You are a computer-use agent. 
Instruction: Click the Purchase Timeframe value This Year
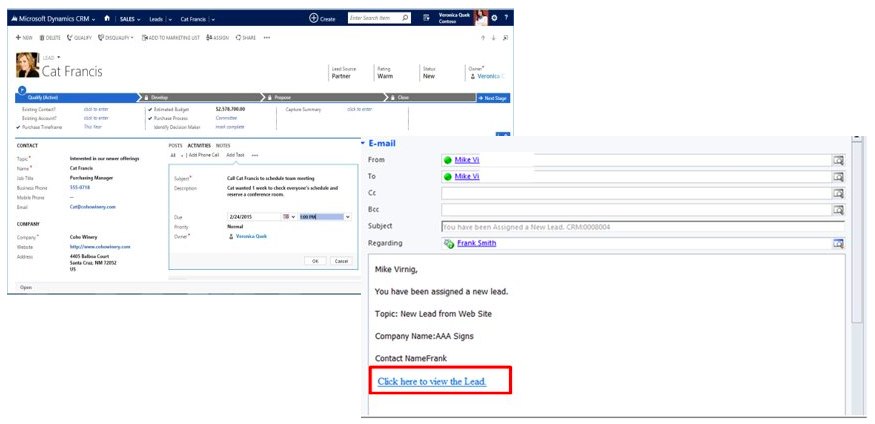[93, 127]
